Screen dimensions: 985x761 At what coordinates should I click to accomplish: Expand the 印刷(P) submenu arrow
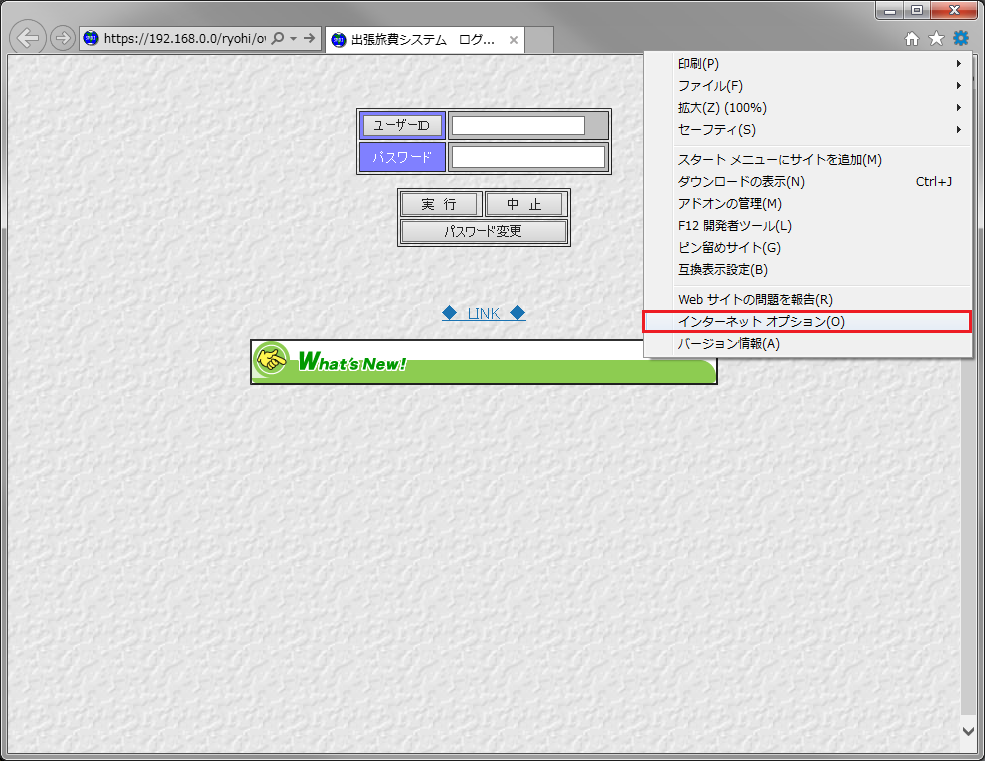coord(959,63)
